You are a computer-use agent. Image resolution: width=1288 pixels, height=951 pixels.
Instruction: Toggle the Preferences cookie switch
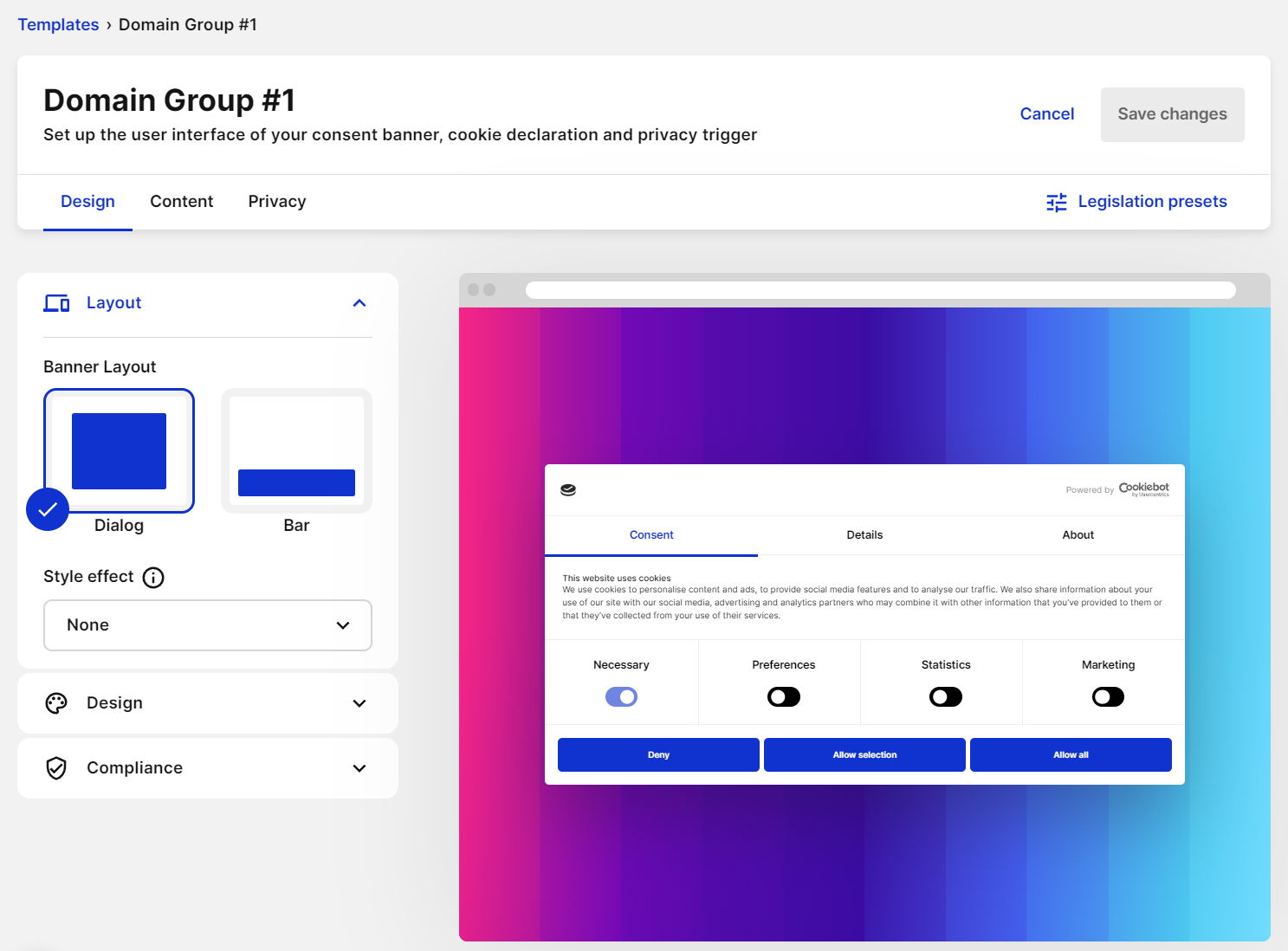pos(783,697)
